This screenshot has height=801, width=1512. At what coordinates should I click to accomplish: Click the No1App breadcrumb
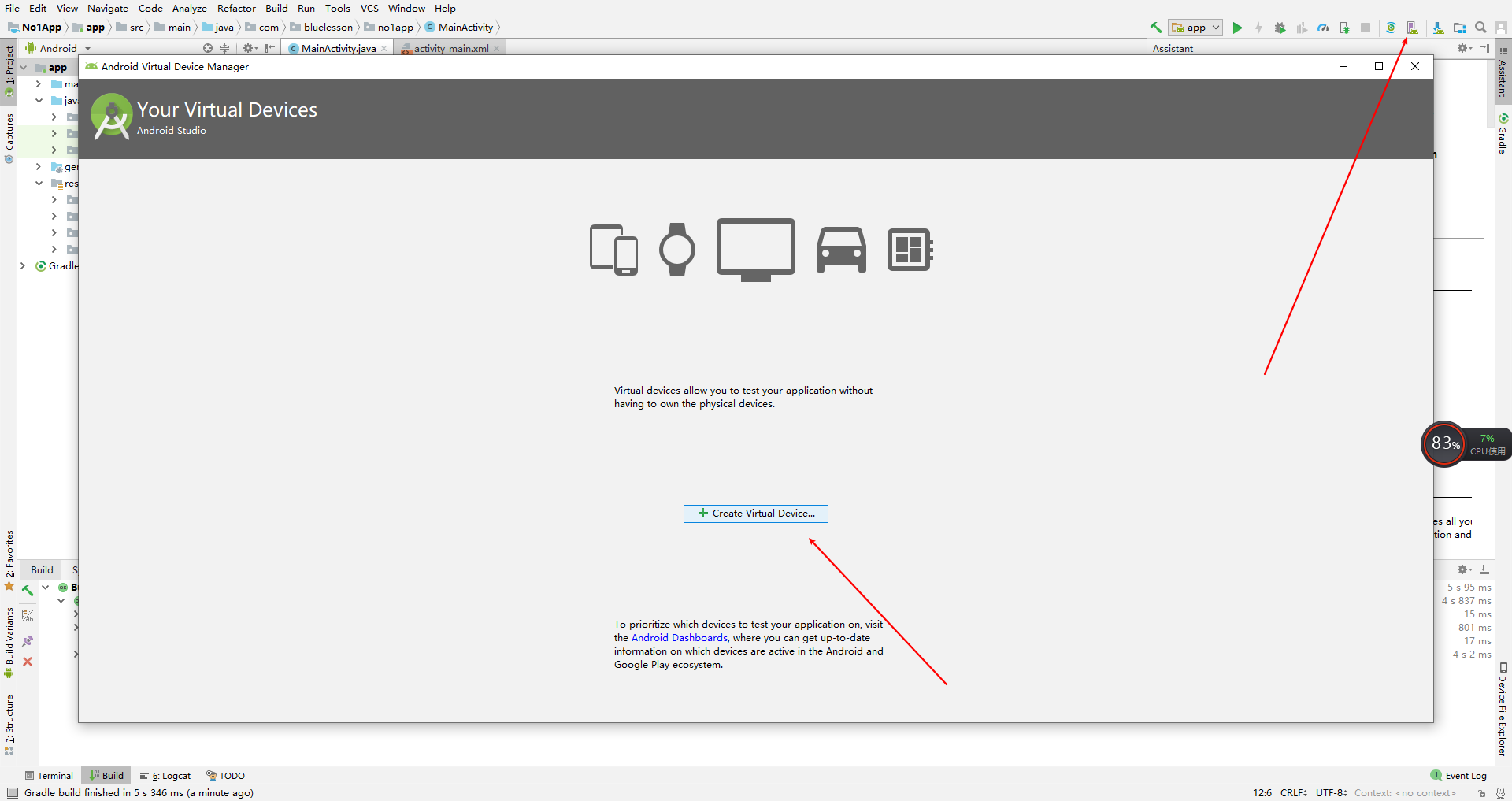tap(35, 28)
